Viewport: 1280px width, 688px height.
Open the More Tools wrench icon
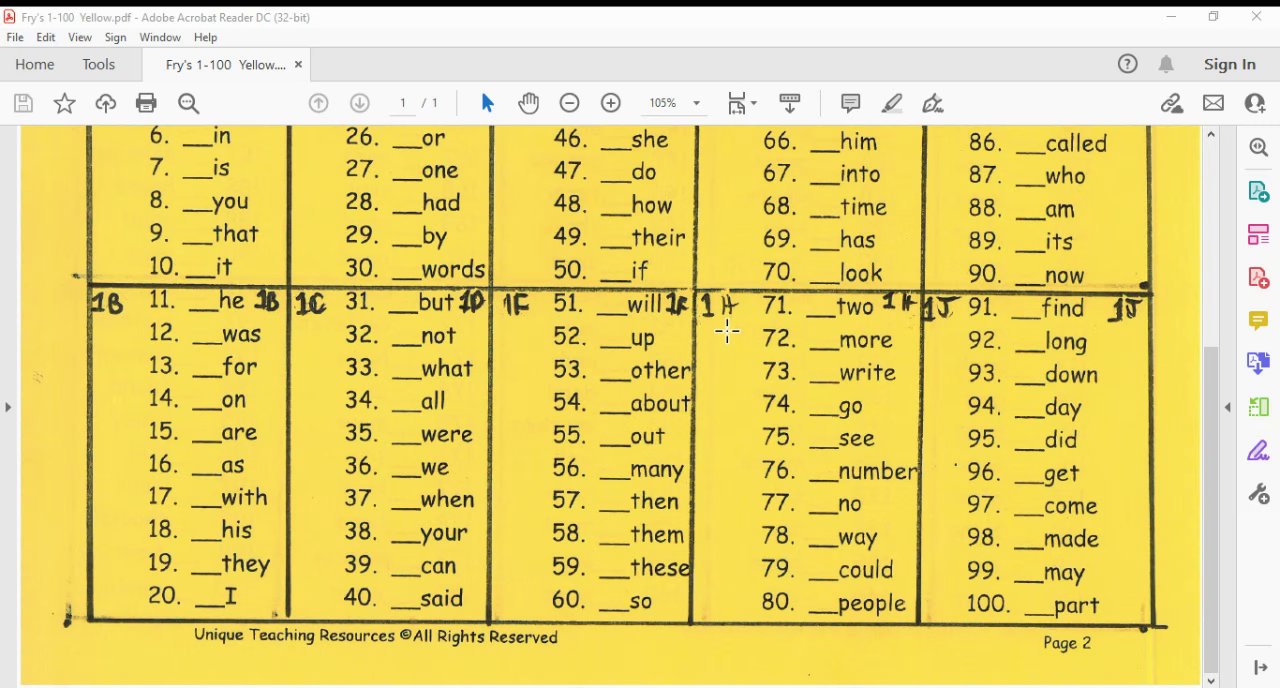(x=1258, y=493)
